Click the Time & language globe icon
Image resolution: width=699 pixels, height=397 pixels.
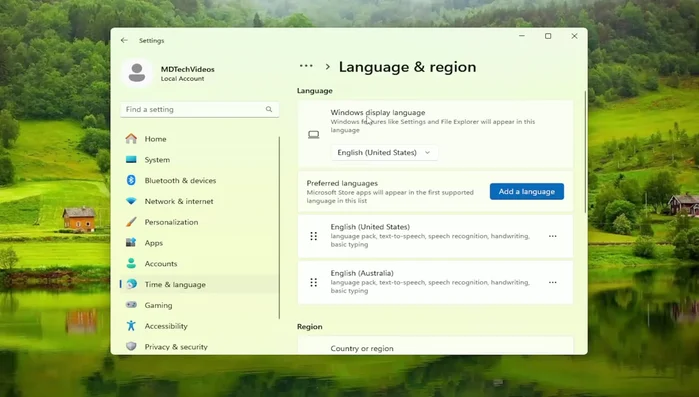coord(132,284)
